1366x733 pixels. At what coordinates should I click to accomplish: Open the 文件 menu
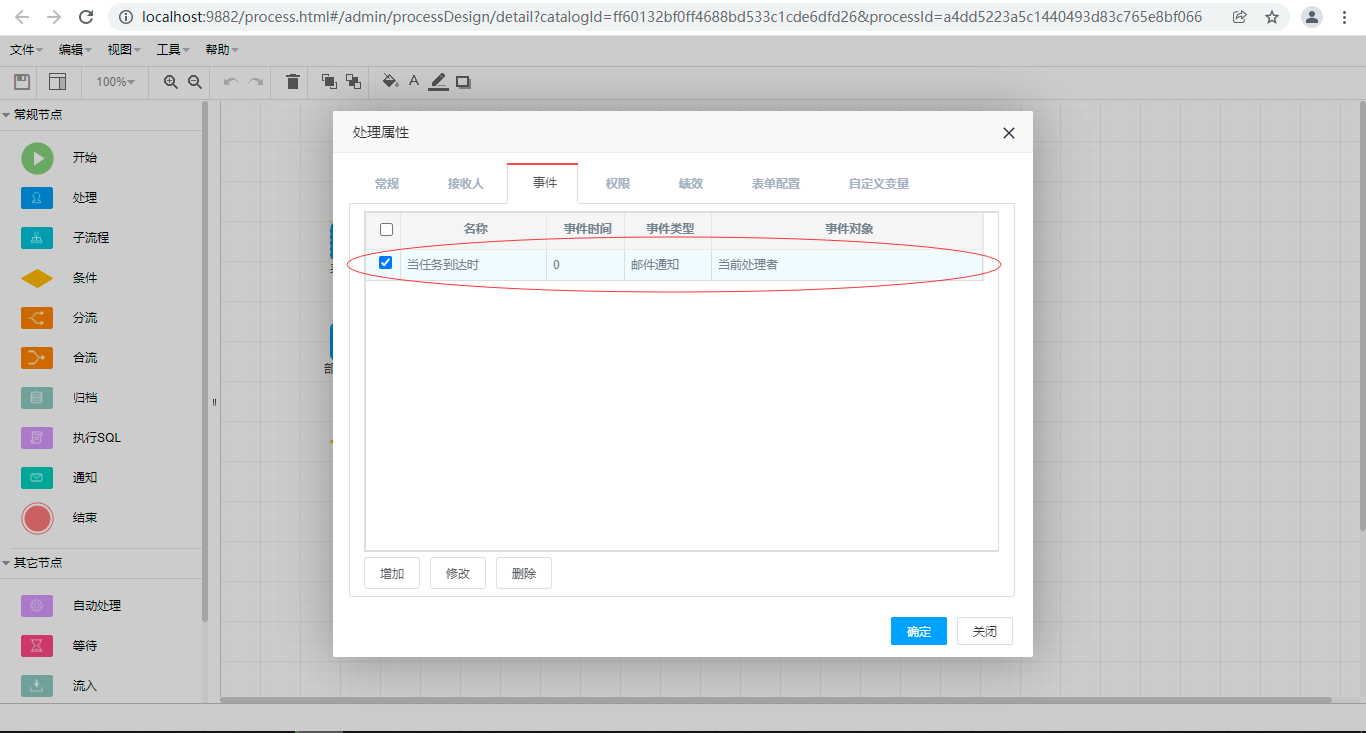(x=26, y=50)
